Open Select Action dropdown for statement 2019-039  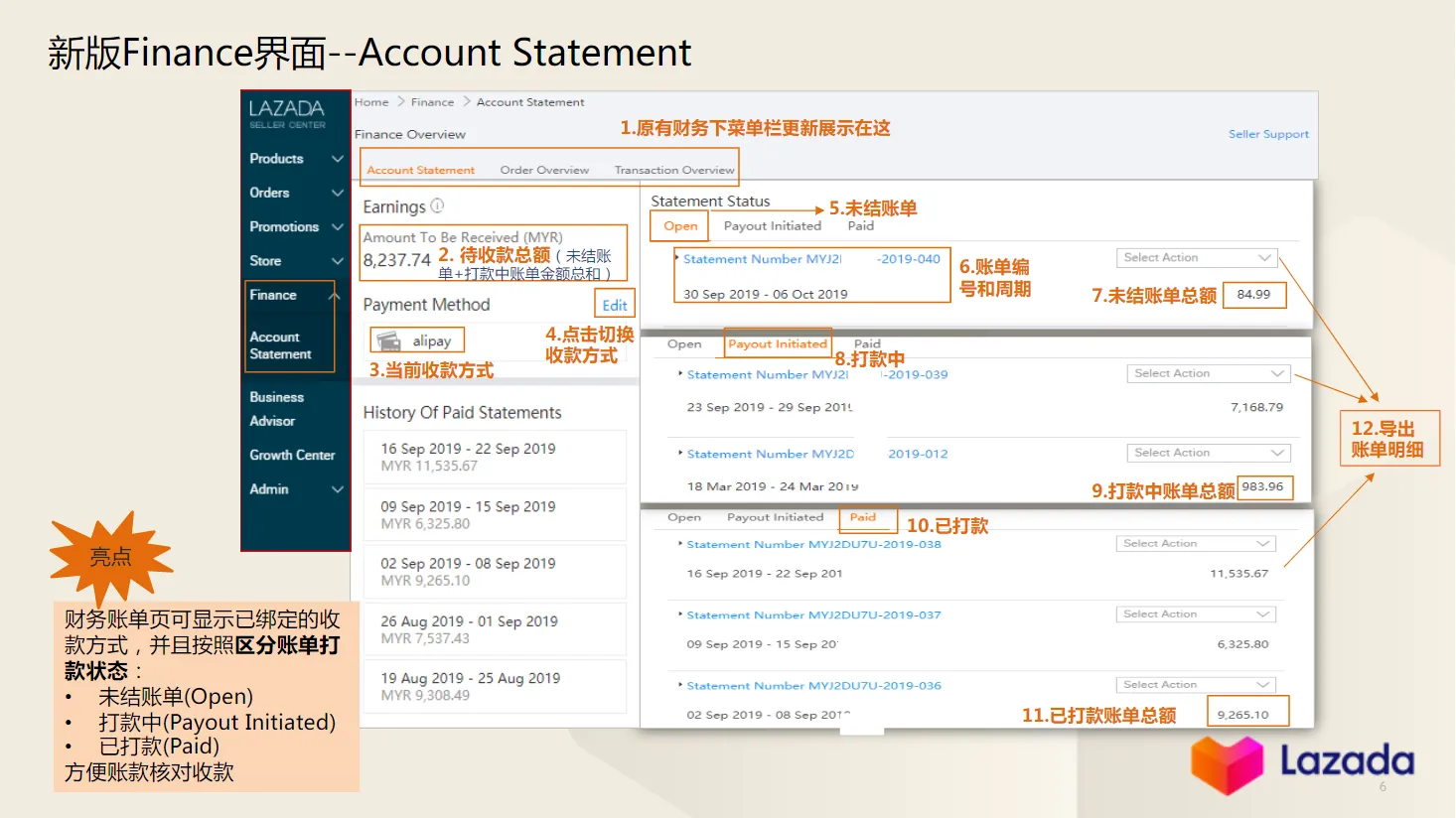pyautogui.click(x=1208, y=373)
